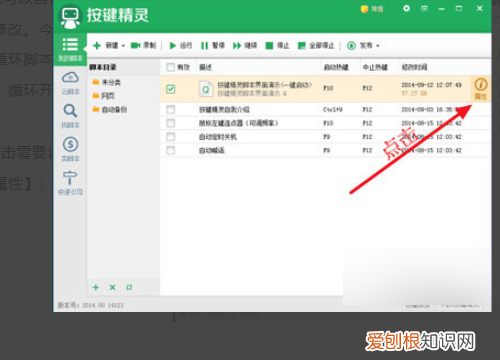This screenshot has width=500, height=360.
Task: Click the mini-mode icon beside the gear
Action: [424, 8]
